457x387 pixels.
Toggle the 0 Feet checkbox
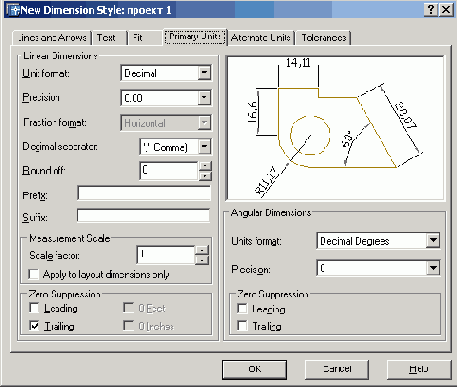pyautogui.click(x=128, y=308)
